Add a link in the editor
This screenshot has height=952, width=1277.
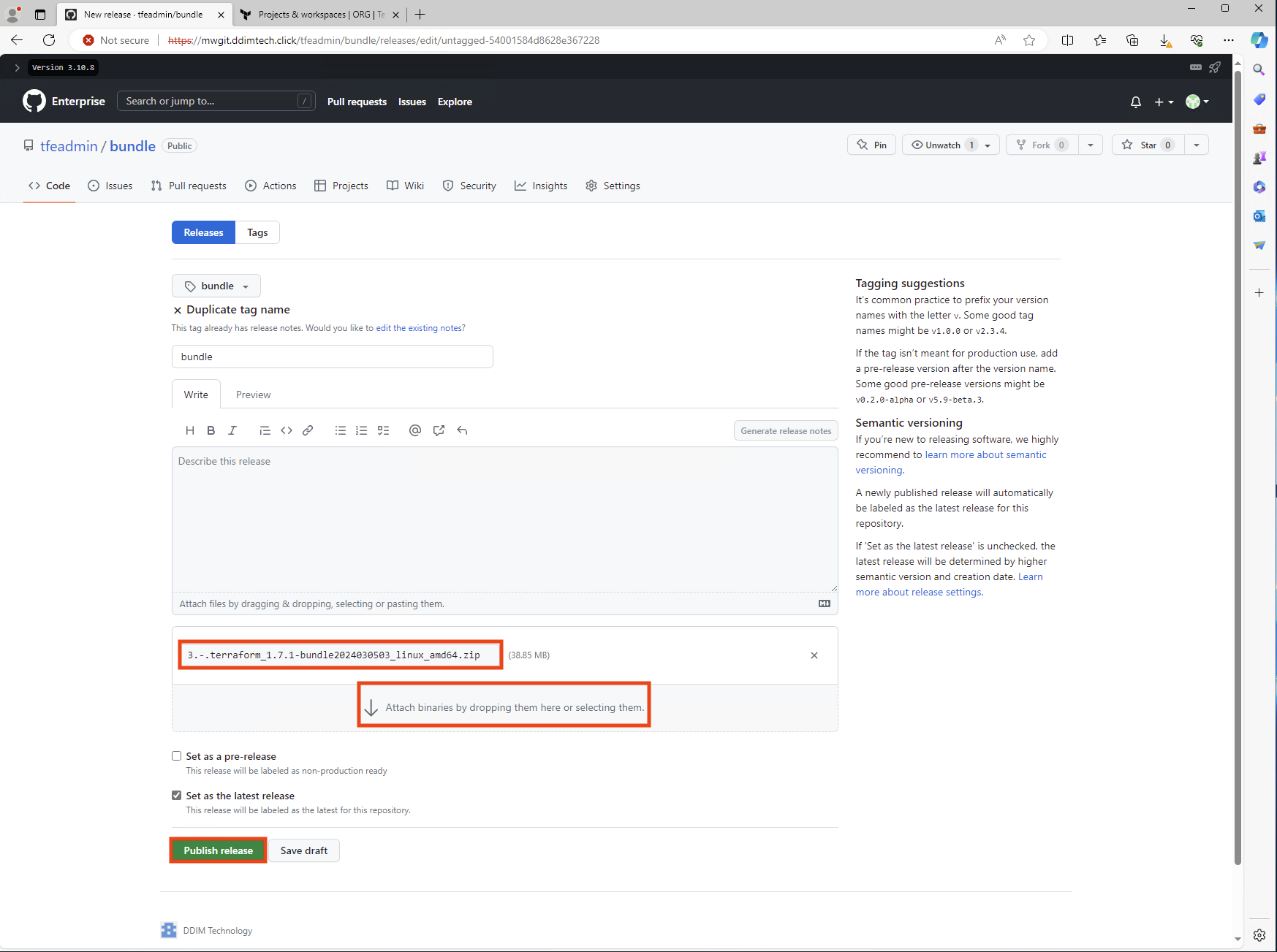tap(308, 430)
